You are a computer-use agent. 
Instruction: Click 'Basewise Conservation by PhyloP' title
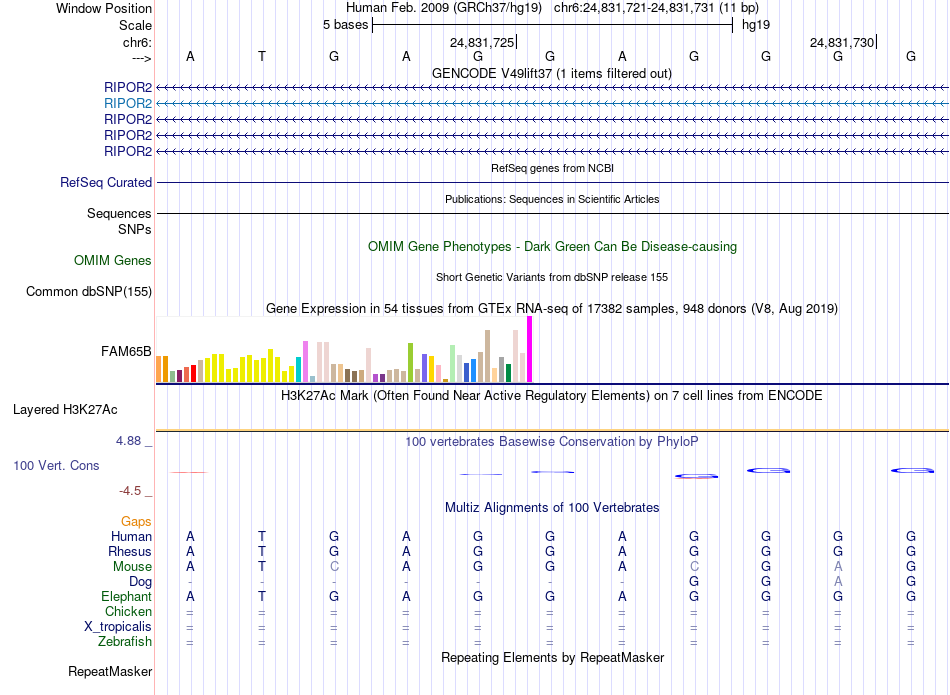coord(552,441)
